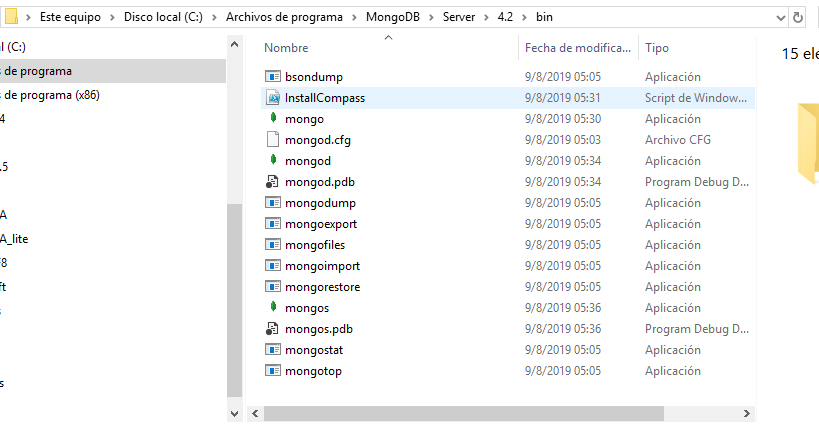Go to Disco local (C:) breadcrumb
The width and height of the screenshot is (819, 444).
coord(163,17)
